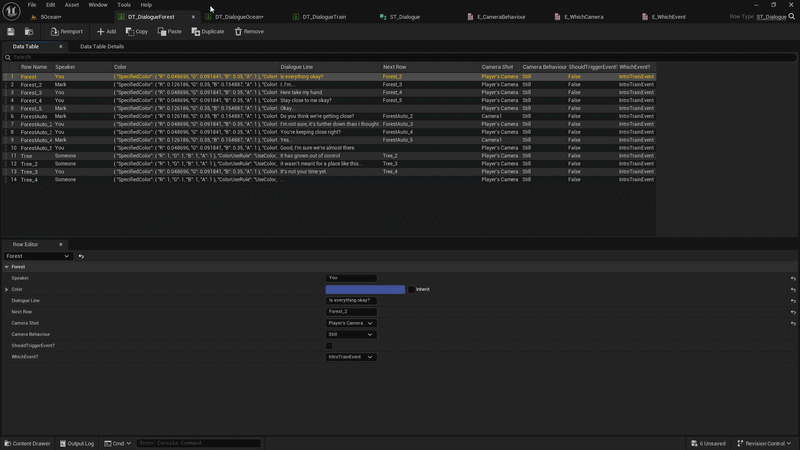
Task: Open the Content Drawer
Action: (27, 443)
